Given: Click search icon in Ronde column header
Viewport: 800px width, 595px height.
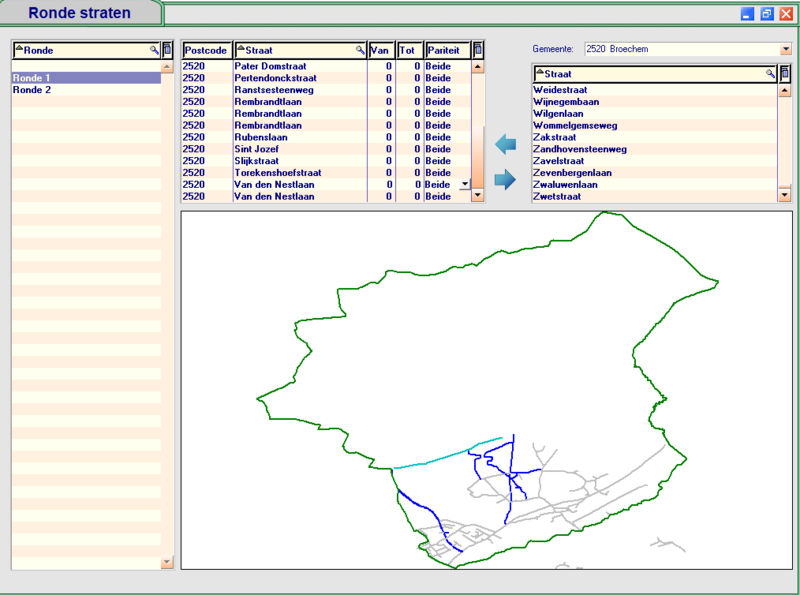Looking at the screenshot, I should click(154, 49).
